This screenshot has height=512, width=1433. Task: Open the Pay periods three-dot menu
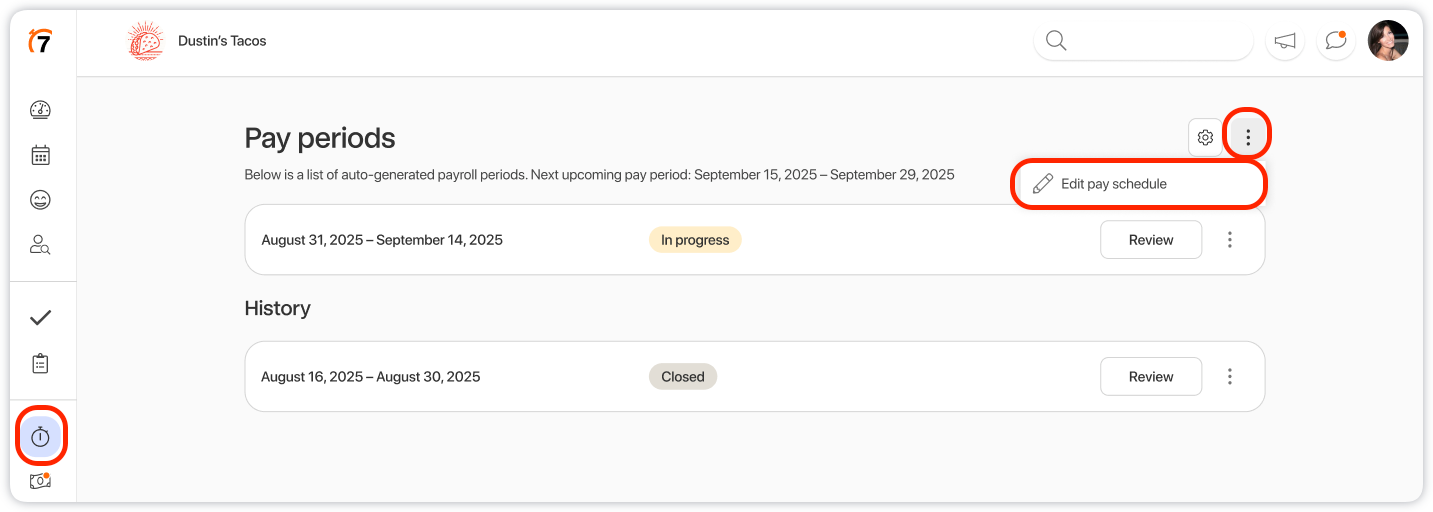coord(1247,138)
